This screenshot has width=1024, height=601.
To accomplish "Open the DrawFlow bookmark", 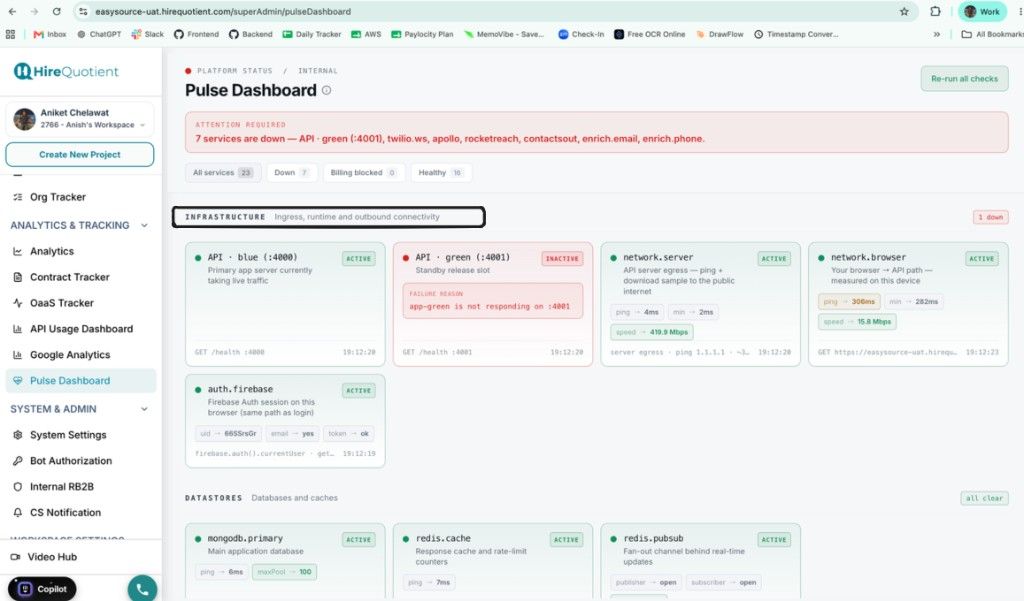I will click(720, 34).
